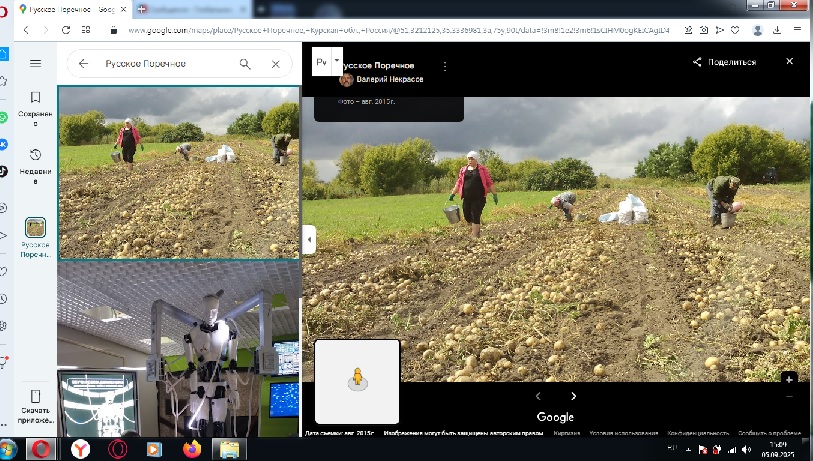
Task: Open Recents in the sidebar
Action: click(35, 162)
